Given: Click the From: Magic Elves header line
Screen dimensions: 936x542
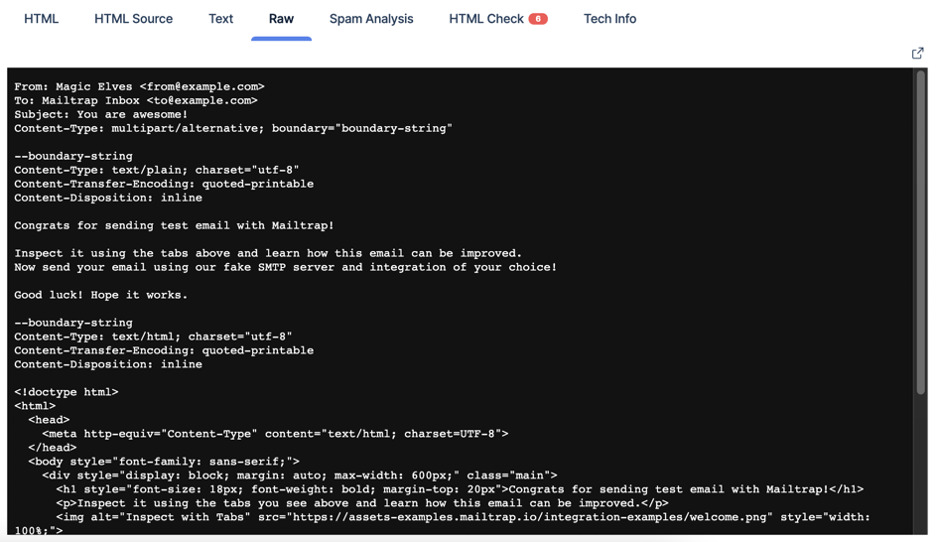Looking at the screenshot, I should (x=139, y=87).
